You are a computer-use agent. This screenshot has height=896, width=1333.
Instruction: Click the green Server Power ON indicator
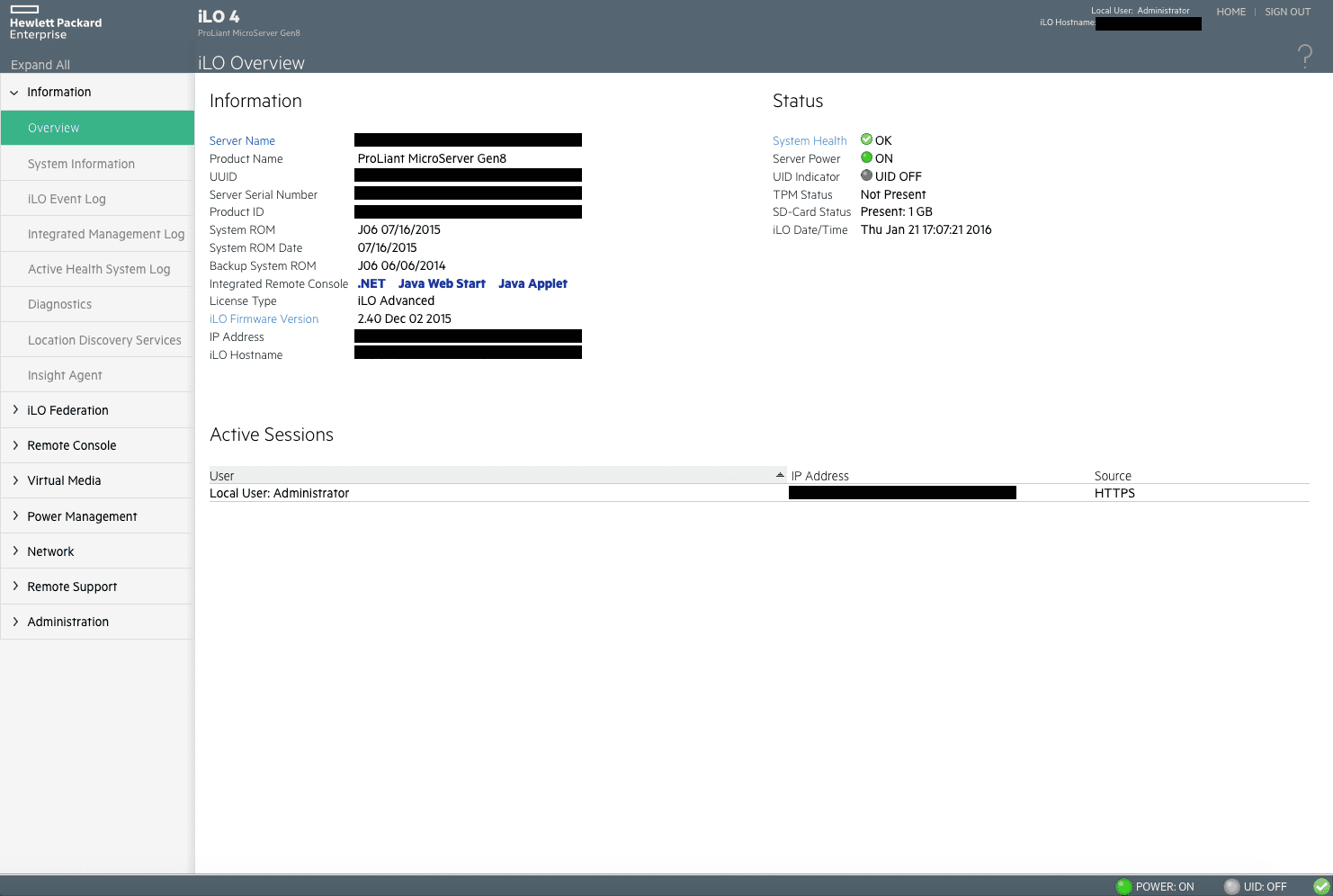866,157
